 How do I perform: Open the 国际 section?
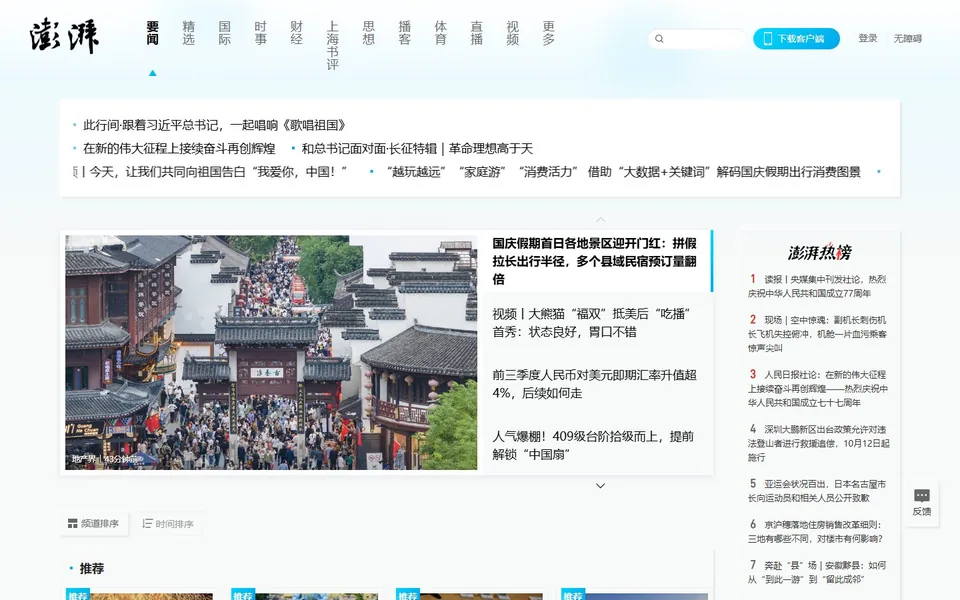tap(225, 33)
